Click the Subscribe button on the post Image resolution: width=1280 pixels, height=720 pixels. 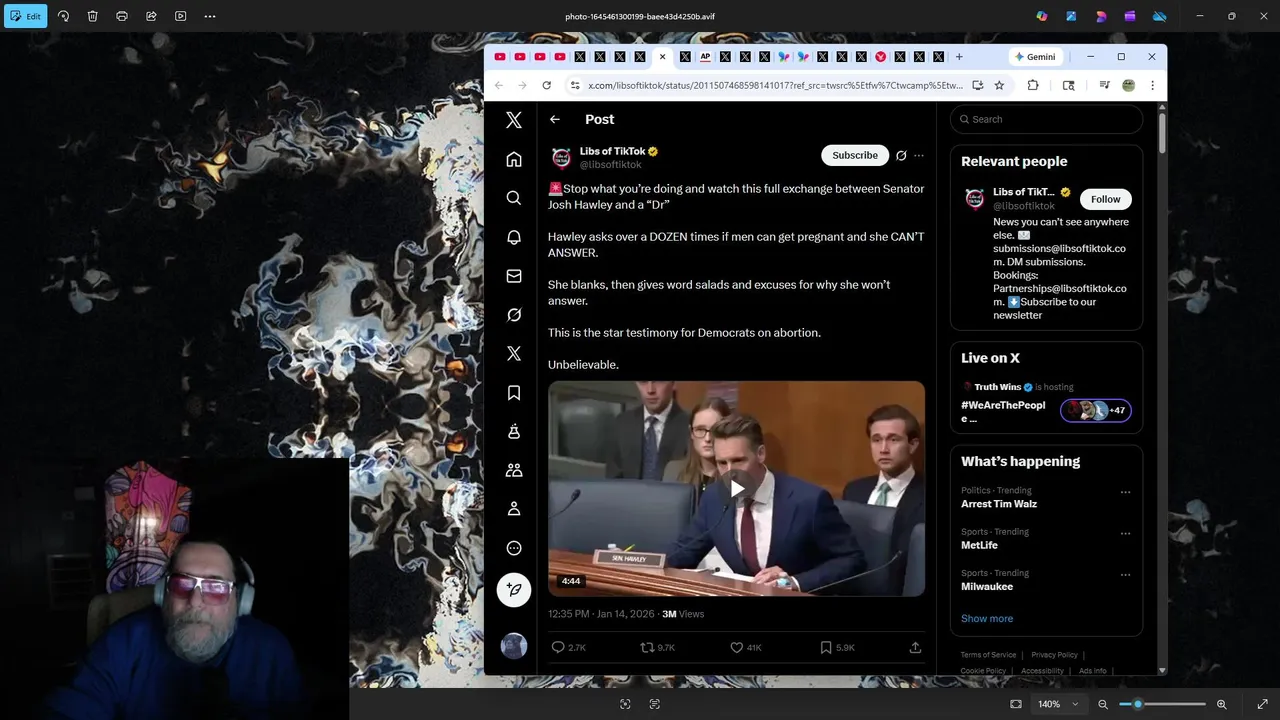coord(855,155)
